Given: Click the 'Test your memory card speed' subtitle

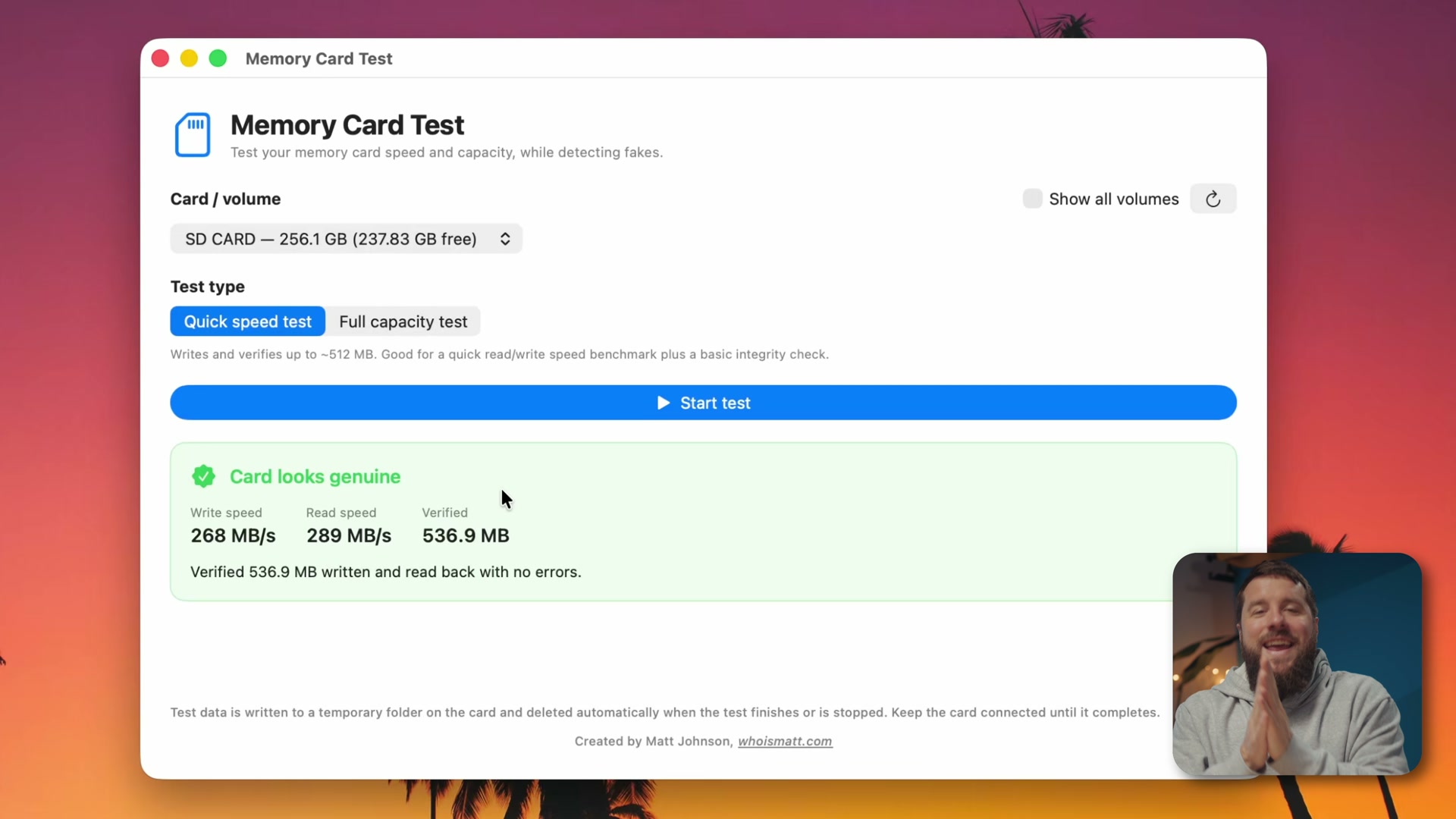Looking at the screenshot, I should click(x=447, y=152).
